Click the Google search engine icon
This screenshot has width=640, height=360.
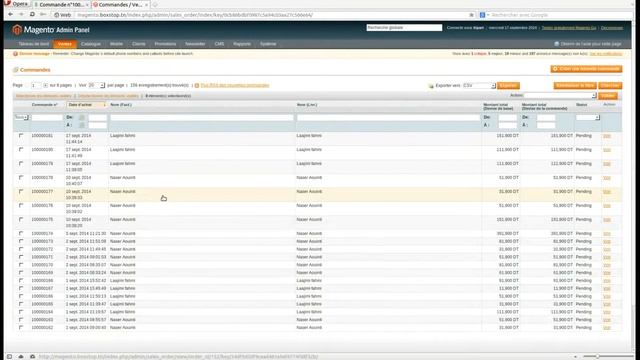482,15
